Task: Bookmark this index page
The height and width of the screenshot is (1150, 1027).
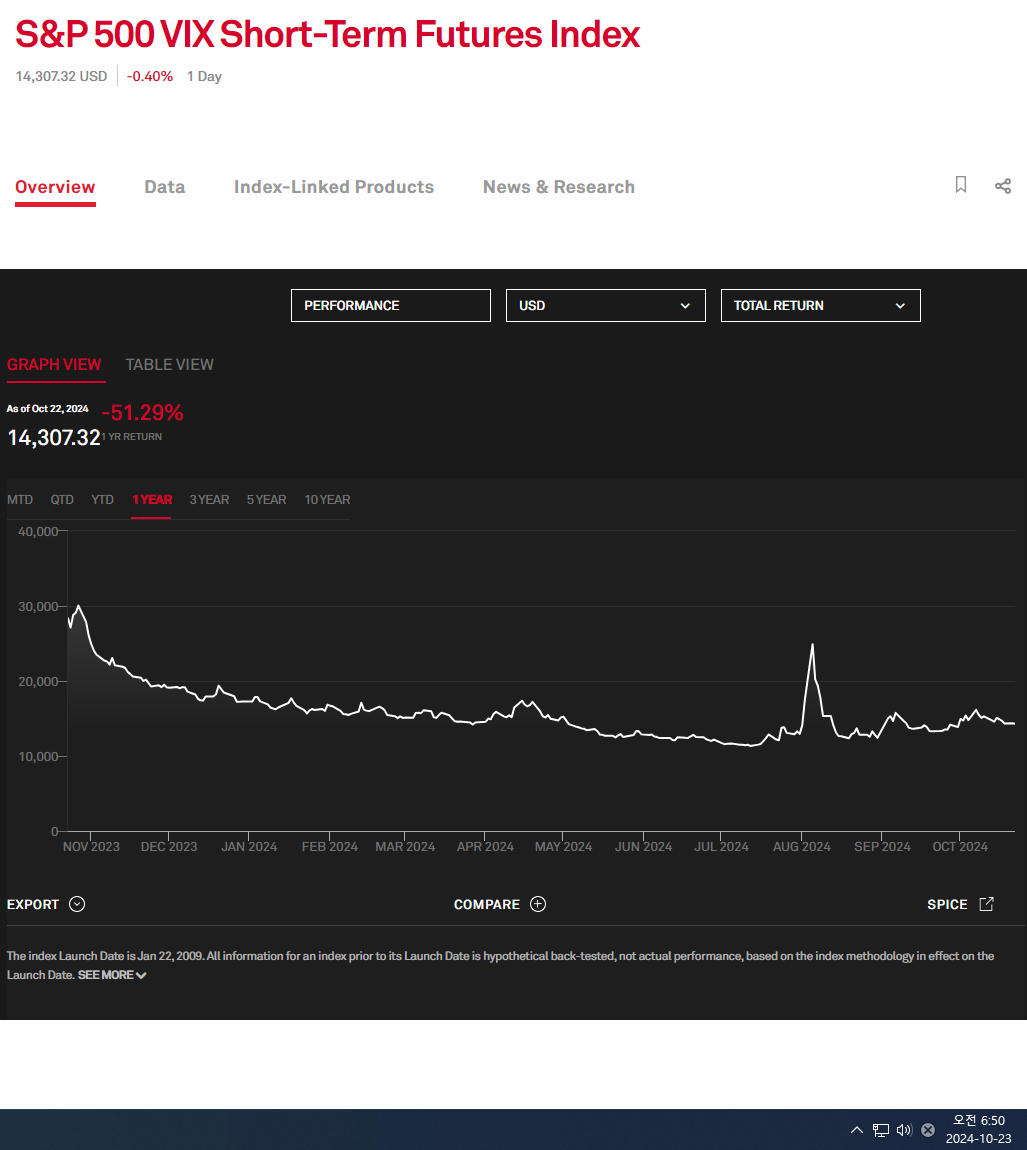Action: click(960, 185)
